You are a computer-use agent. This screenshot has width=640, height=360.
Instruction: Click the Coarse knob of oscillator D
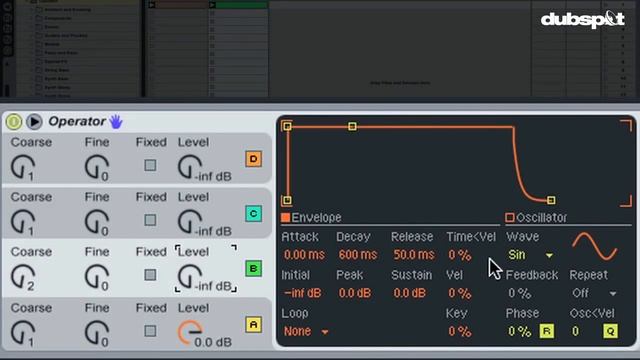(x=23, y=167)
